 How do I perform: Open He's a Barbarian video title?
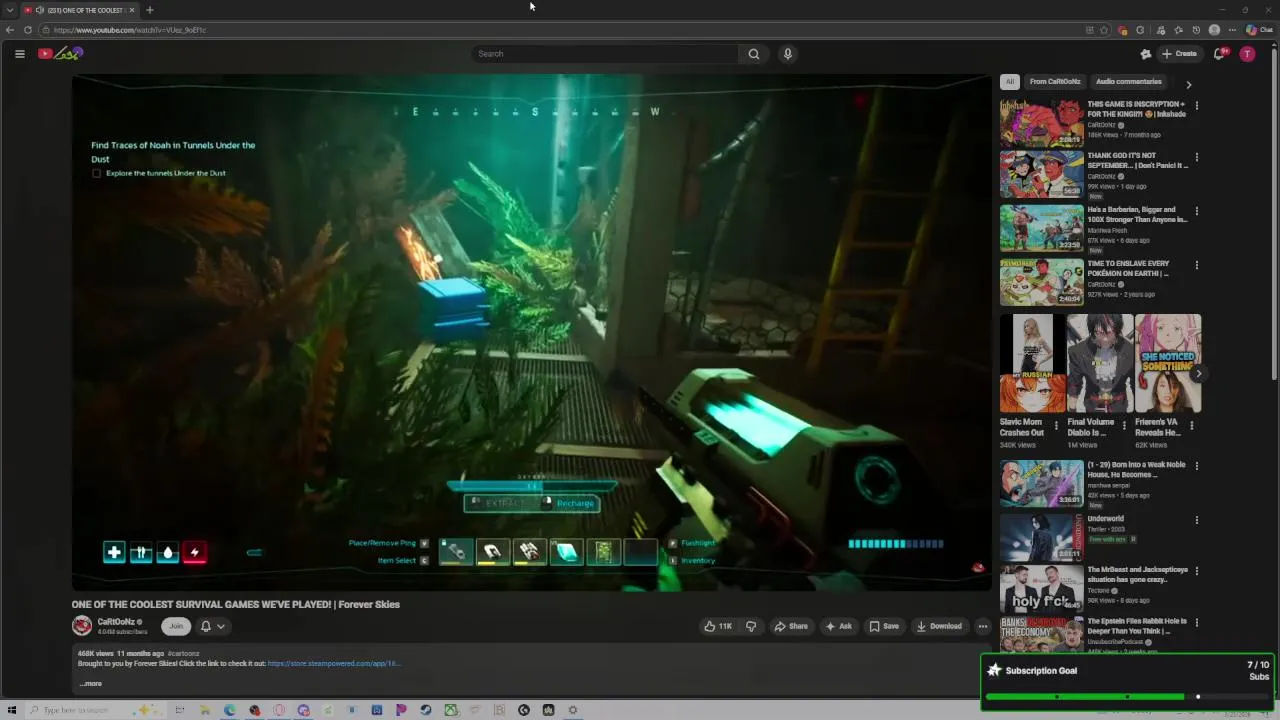coord(1137,215)
